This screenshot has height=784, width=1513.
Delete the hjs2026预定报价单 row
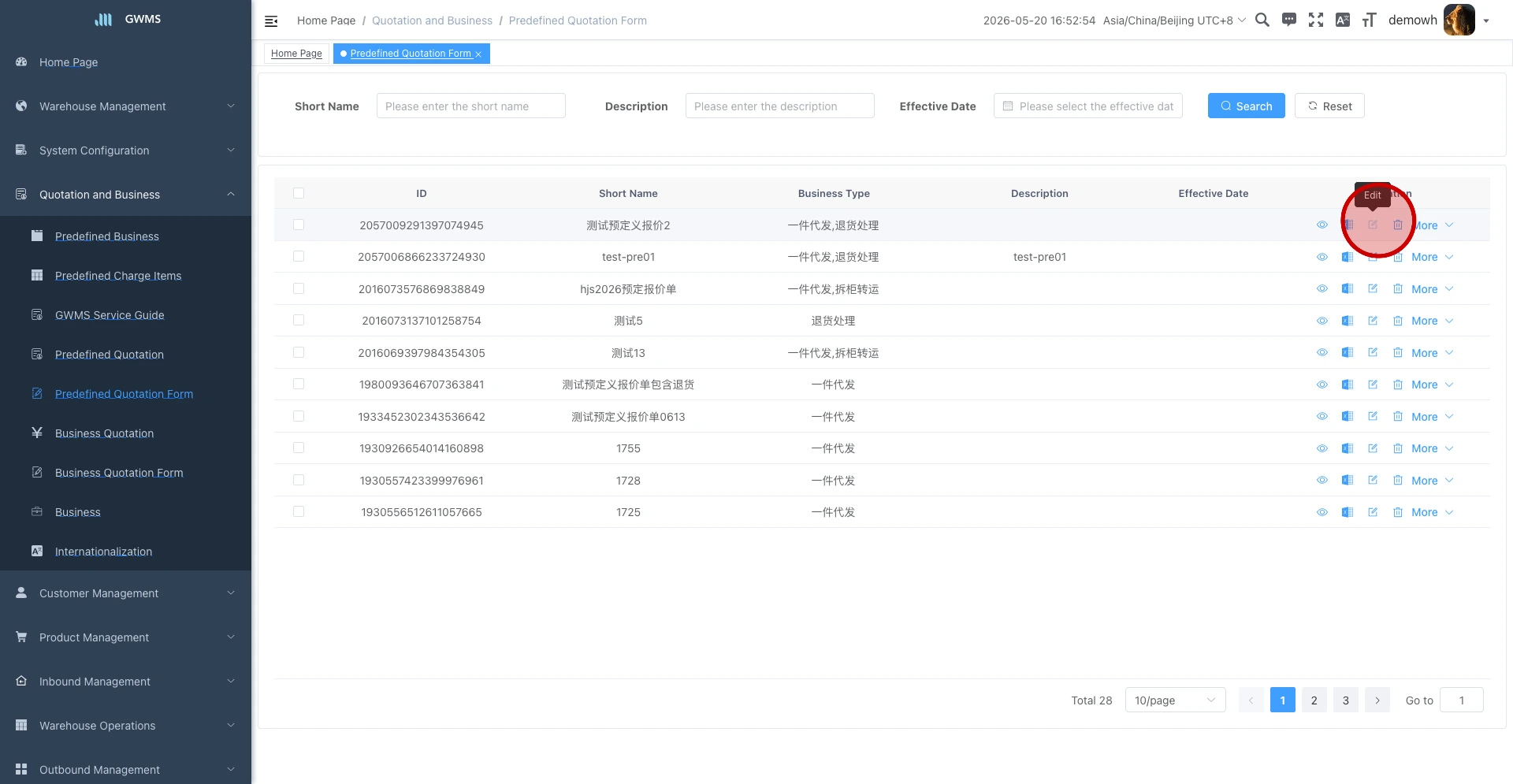(x=1398, y=289)
